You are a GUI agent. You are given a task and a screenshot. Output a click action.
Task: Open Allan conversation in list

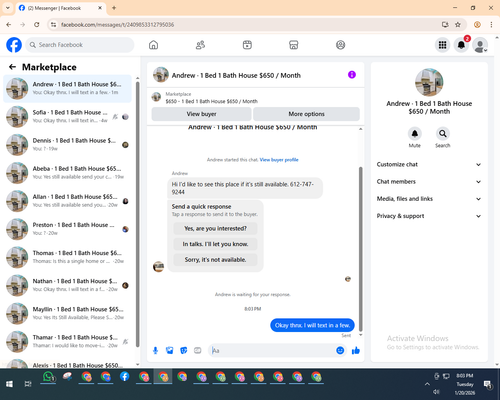pos(67,201)
